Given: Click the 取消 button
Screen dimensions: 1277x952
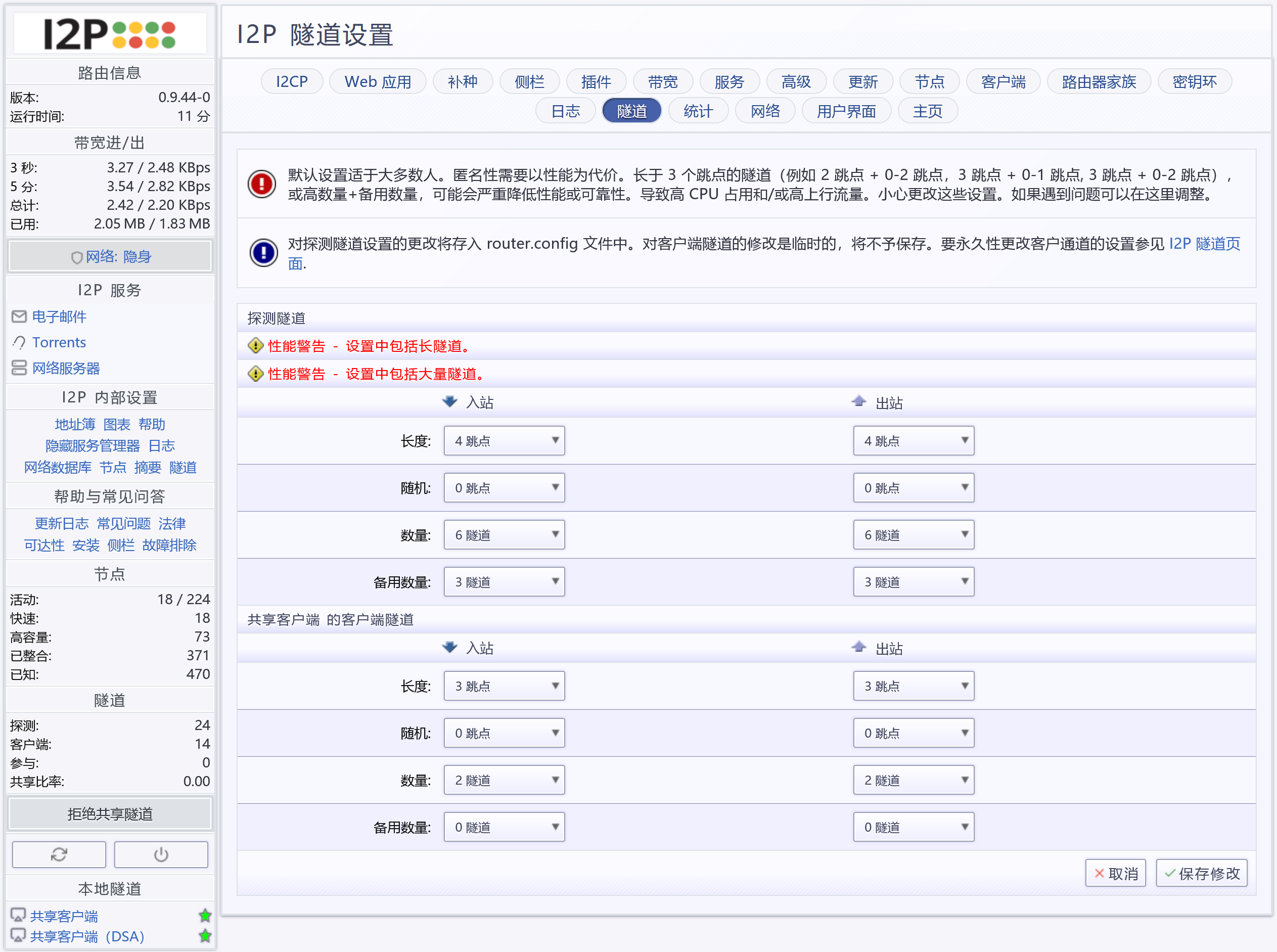Looking at the screenshot, I should (x=1115, y=874).
